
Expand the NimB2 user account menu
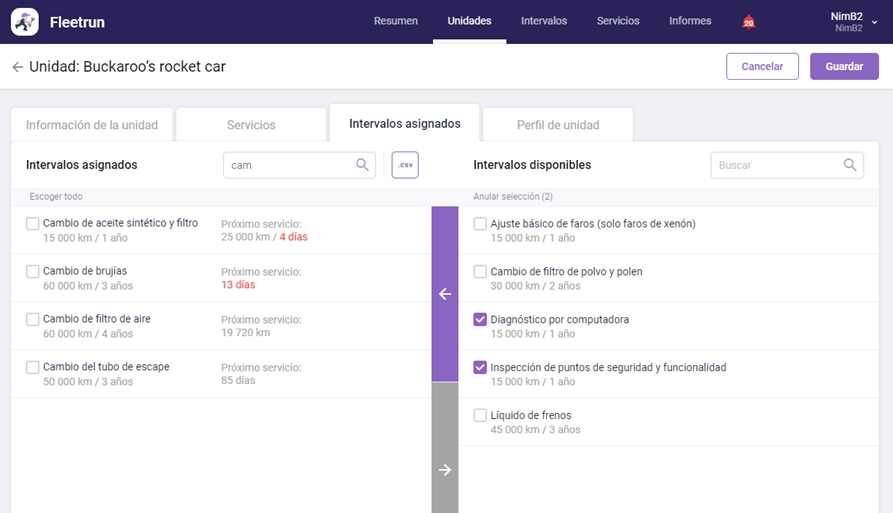(x=874, y=21)
